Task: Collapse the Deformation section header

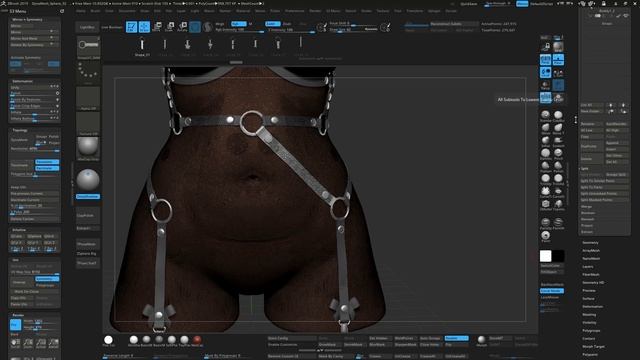Action: coord(22,81)
